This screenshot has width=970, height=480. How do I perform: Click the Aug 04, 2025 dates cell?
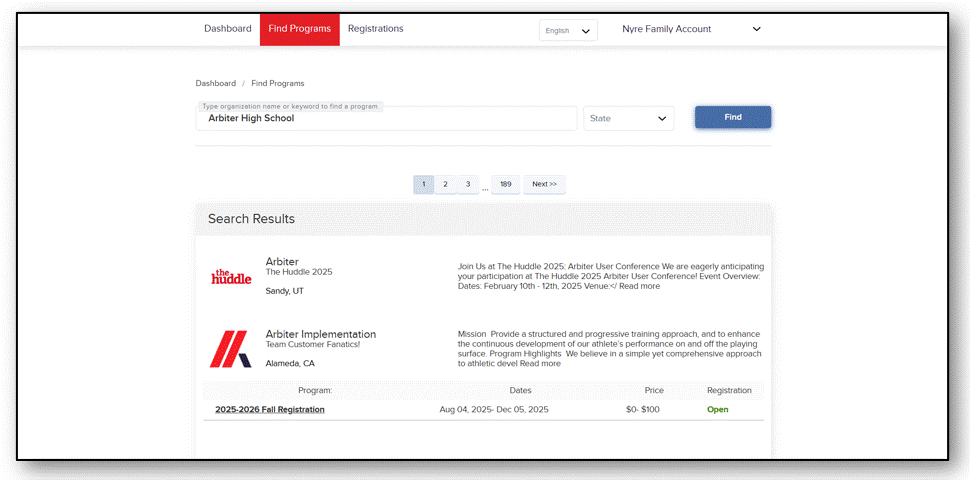tap(494, 409)
